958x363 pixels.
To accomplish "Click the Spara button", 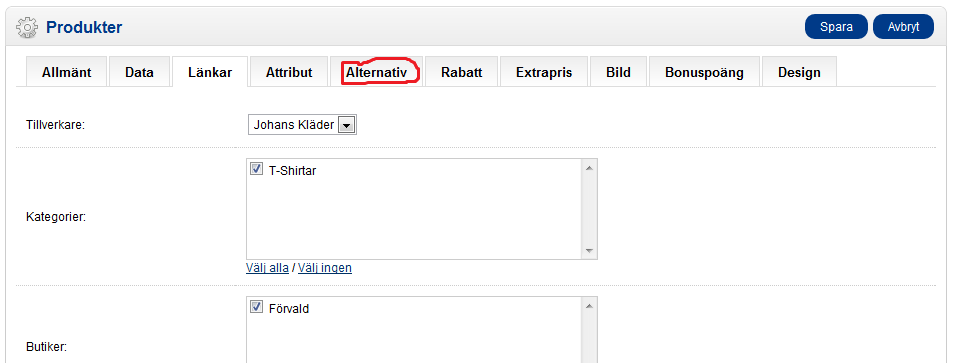I will [x=836, y=27].
